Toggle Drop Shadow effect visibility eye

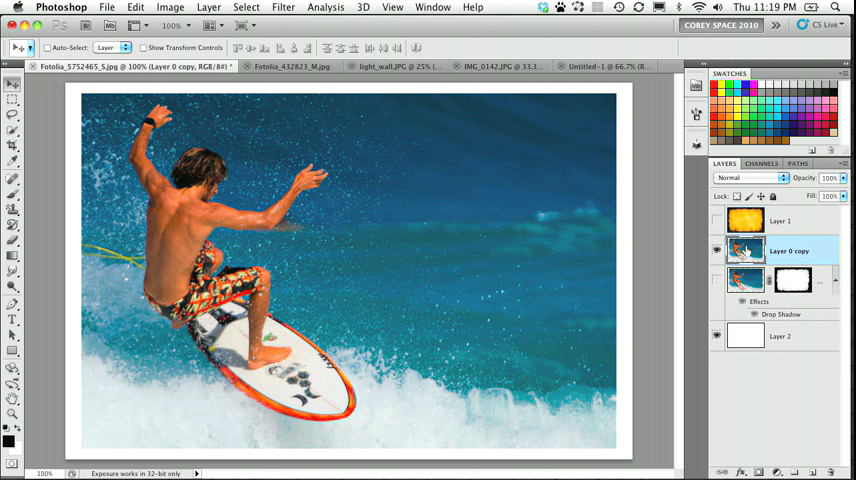coord(754,314)
